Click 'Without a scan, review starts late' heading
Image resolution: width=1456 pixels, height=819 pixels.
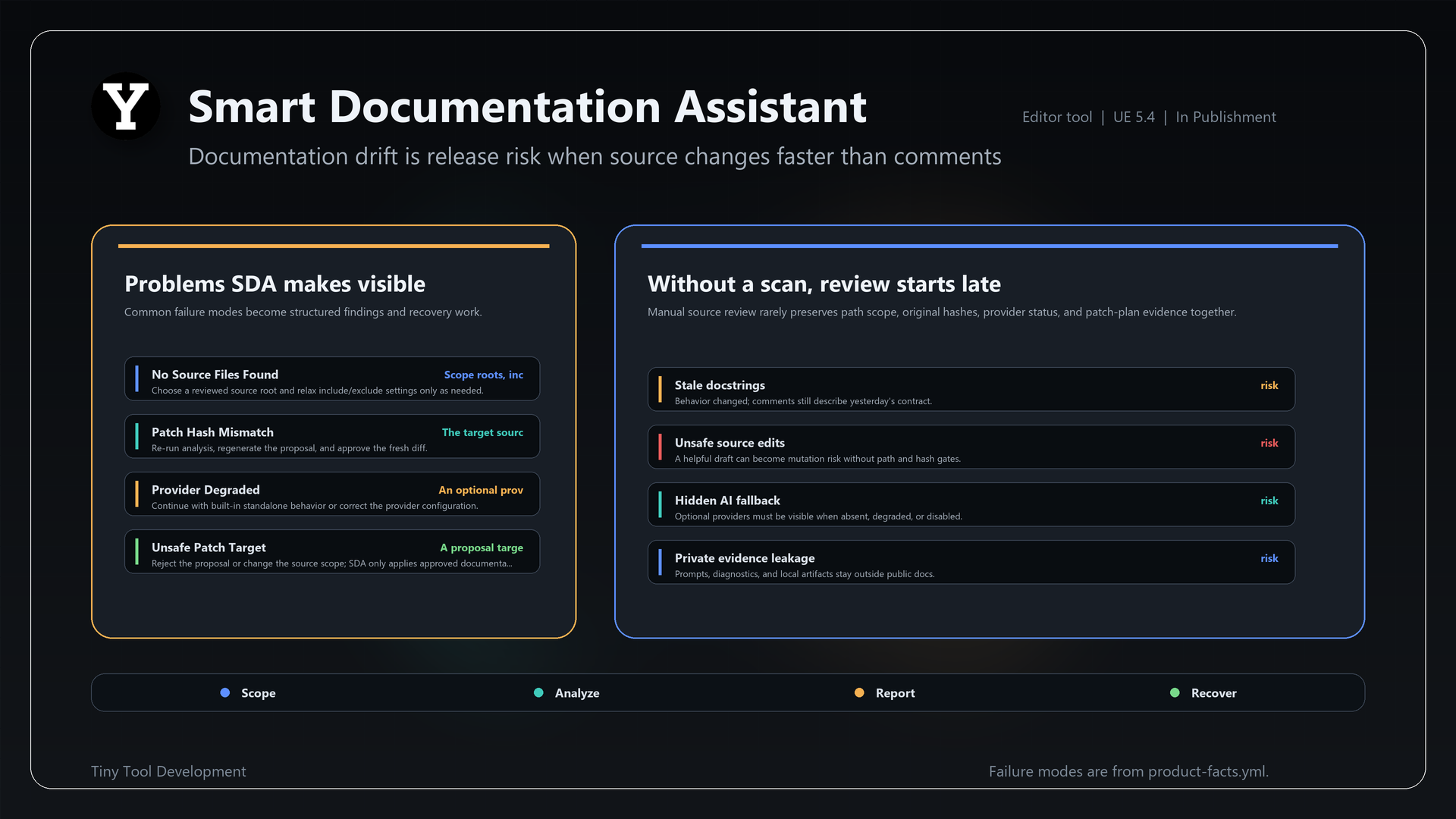pos(824,284)
